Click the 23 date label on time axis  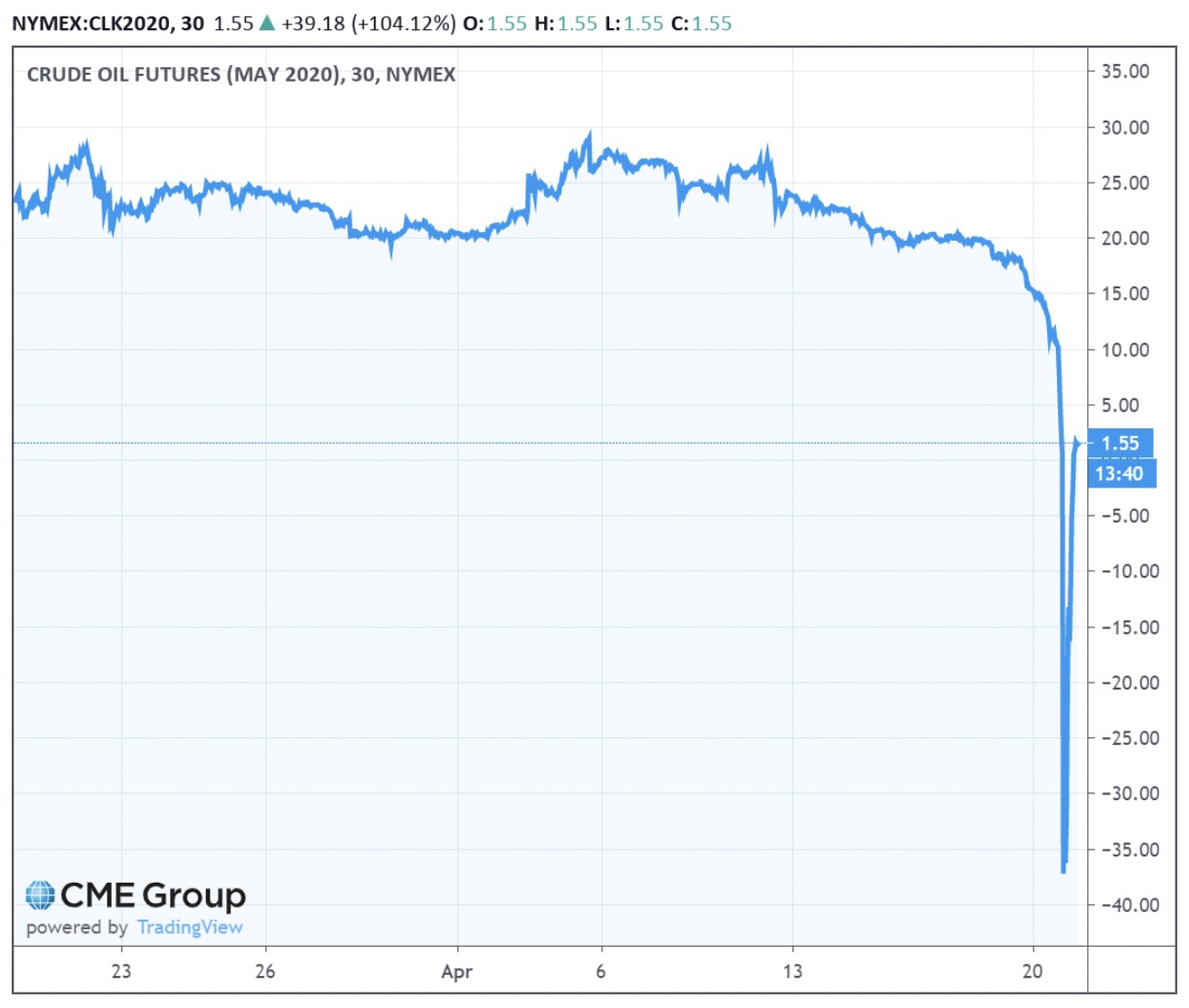[121, 971]
